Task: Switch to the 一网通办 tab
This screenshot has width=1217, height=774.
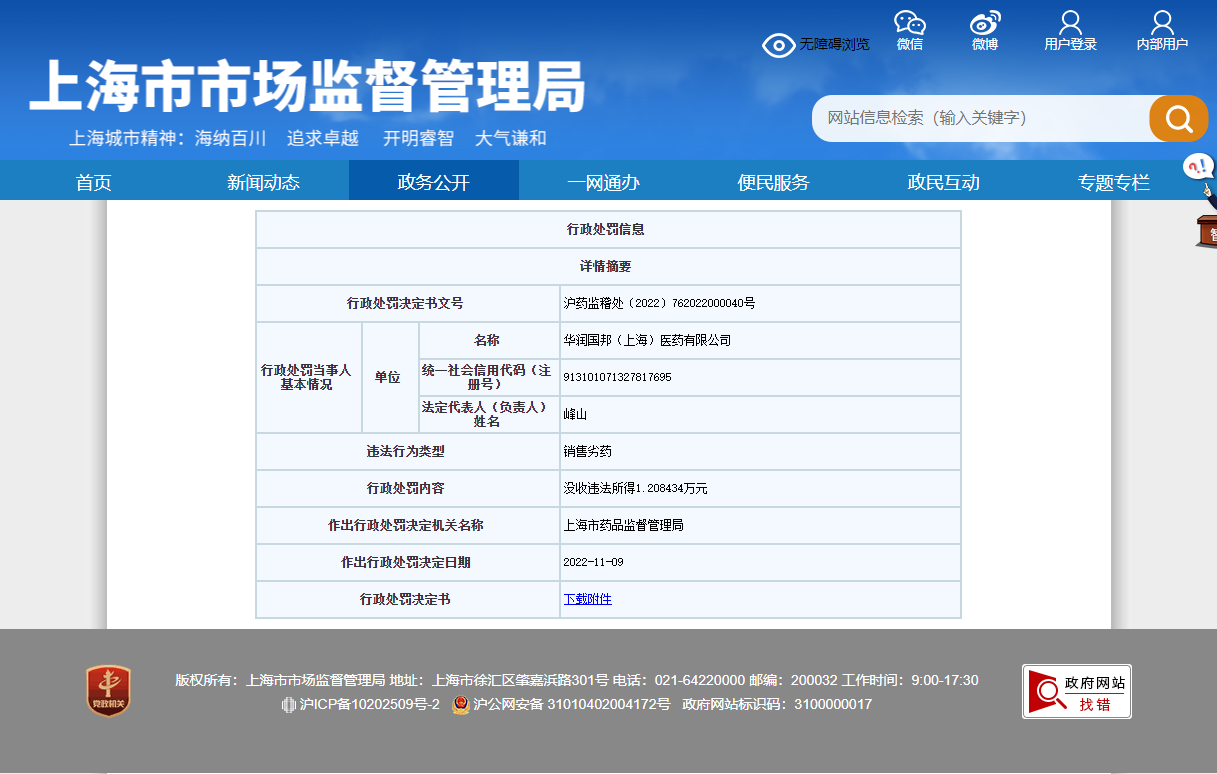Action: point(603,182)
